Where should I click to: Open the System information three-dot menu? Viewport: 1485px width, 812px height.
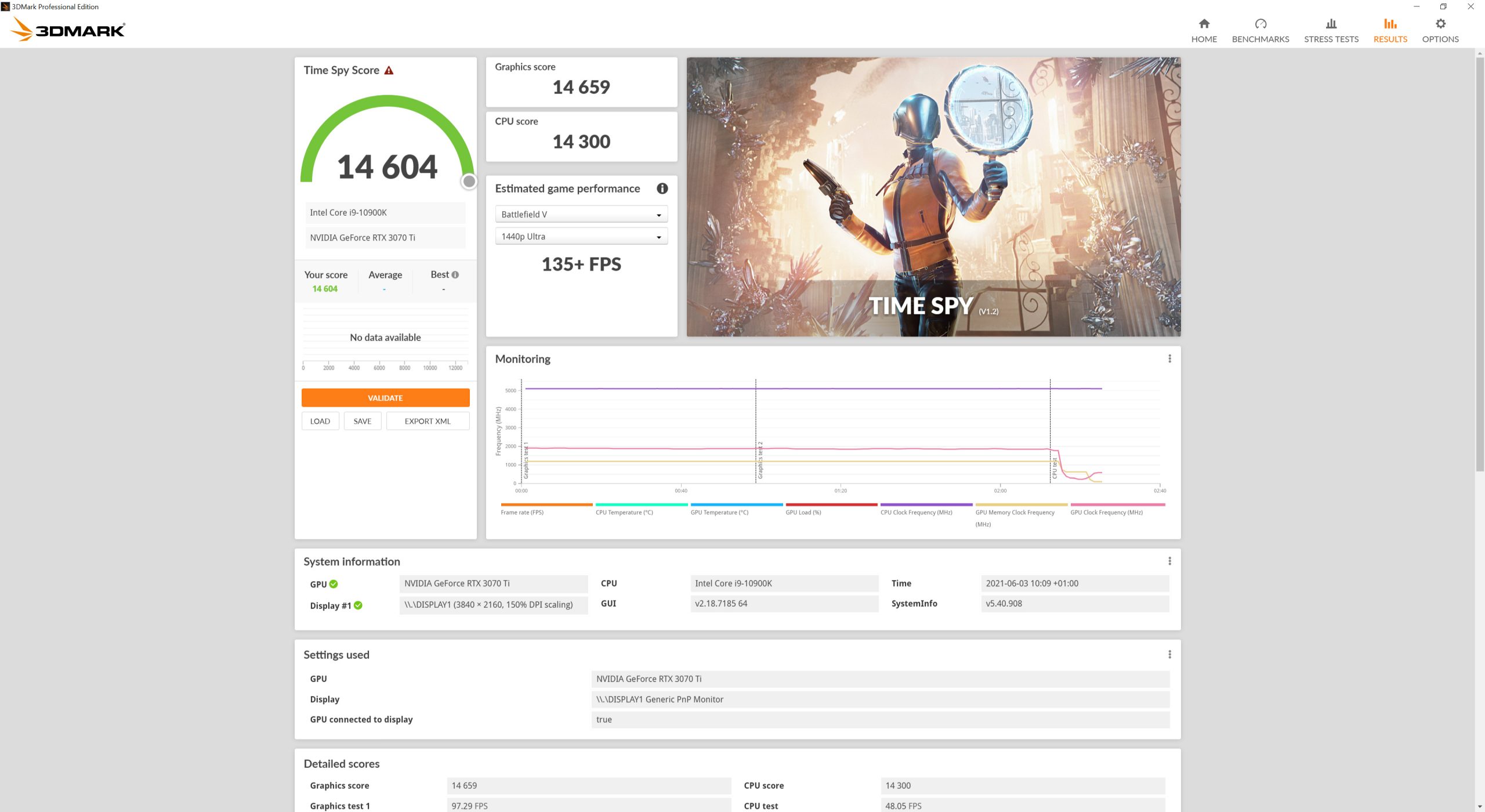point(1169,561)
